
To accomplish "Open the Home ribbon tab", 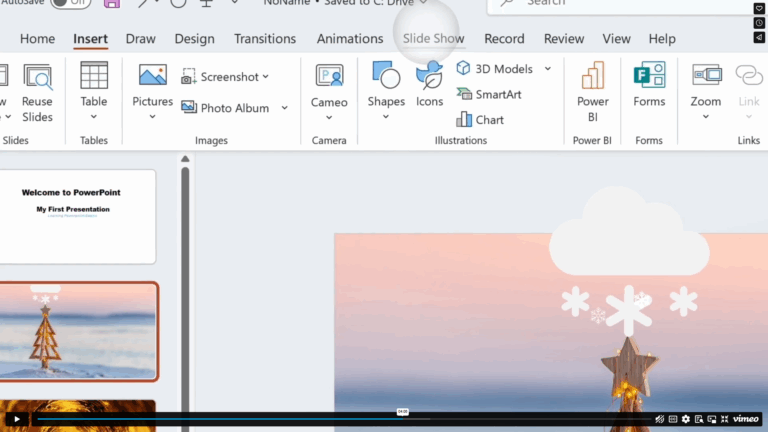I will tap(37, 39).
